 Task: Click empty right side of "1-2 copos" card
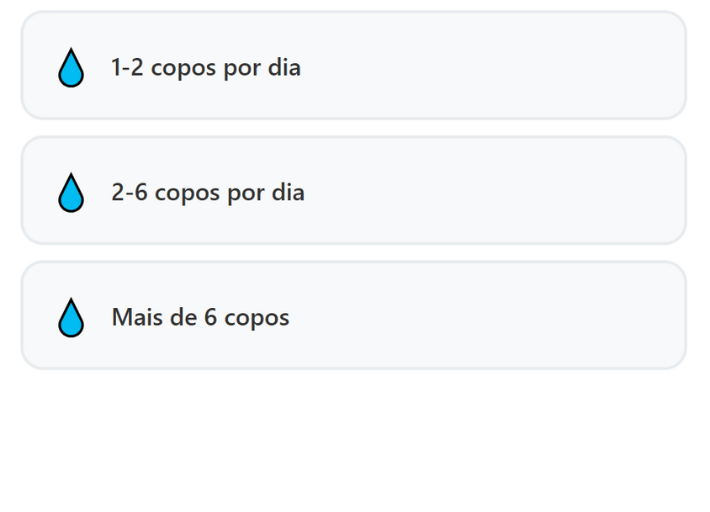click(560, 66)
